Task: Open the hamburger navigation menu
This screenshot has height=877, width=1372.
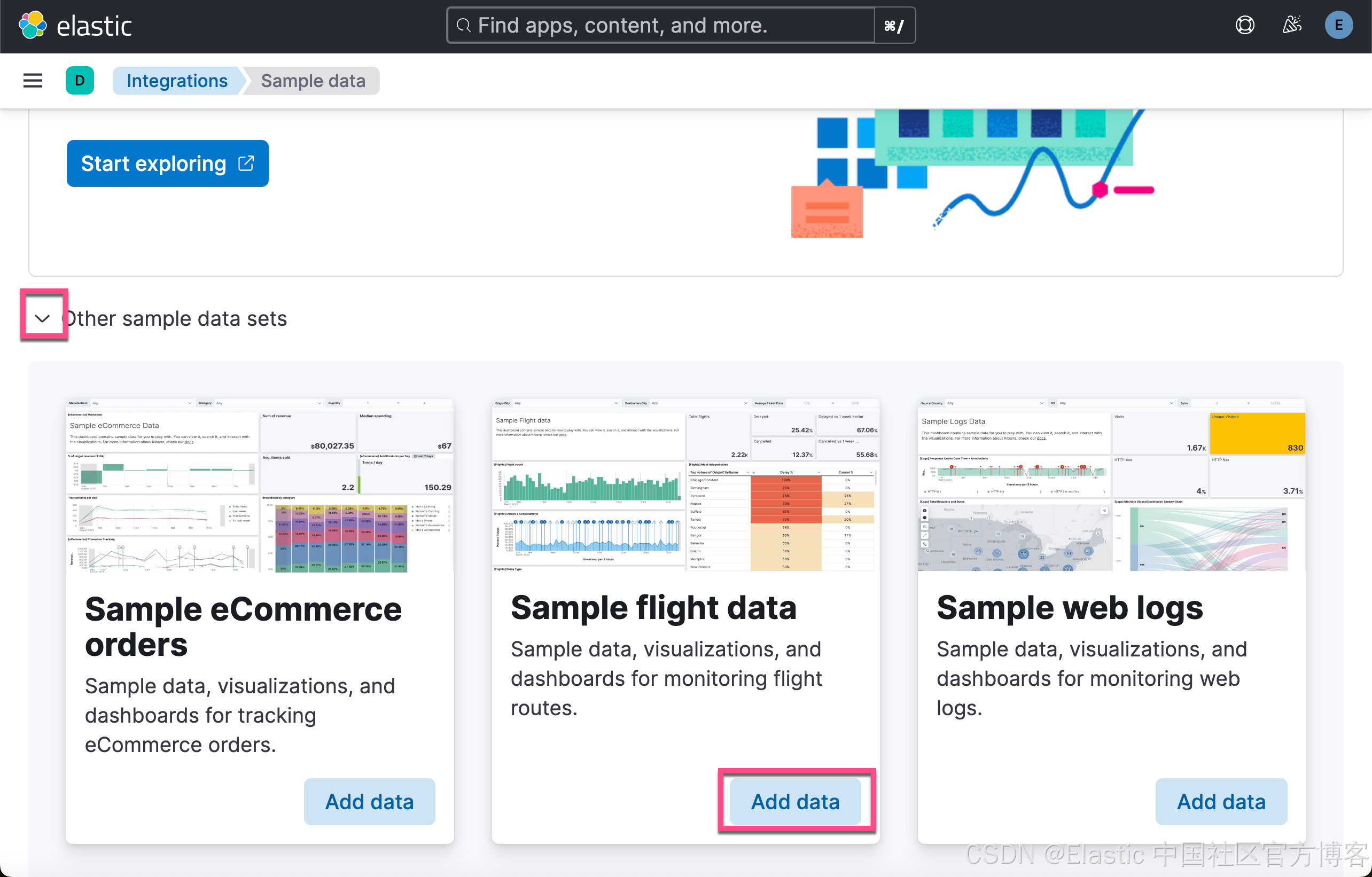Action: [x=33, y=81]
